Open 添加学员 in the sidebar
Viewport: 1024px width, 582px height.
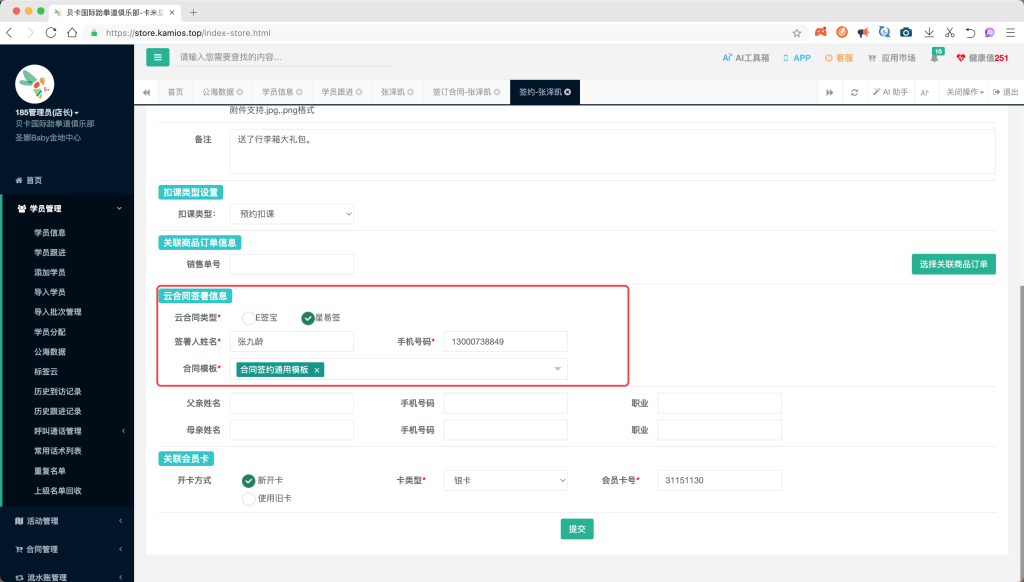[x=50, y=272]
